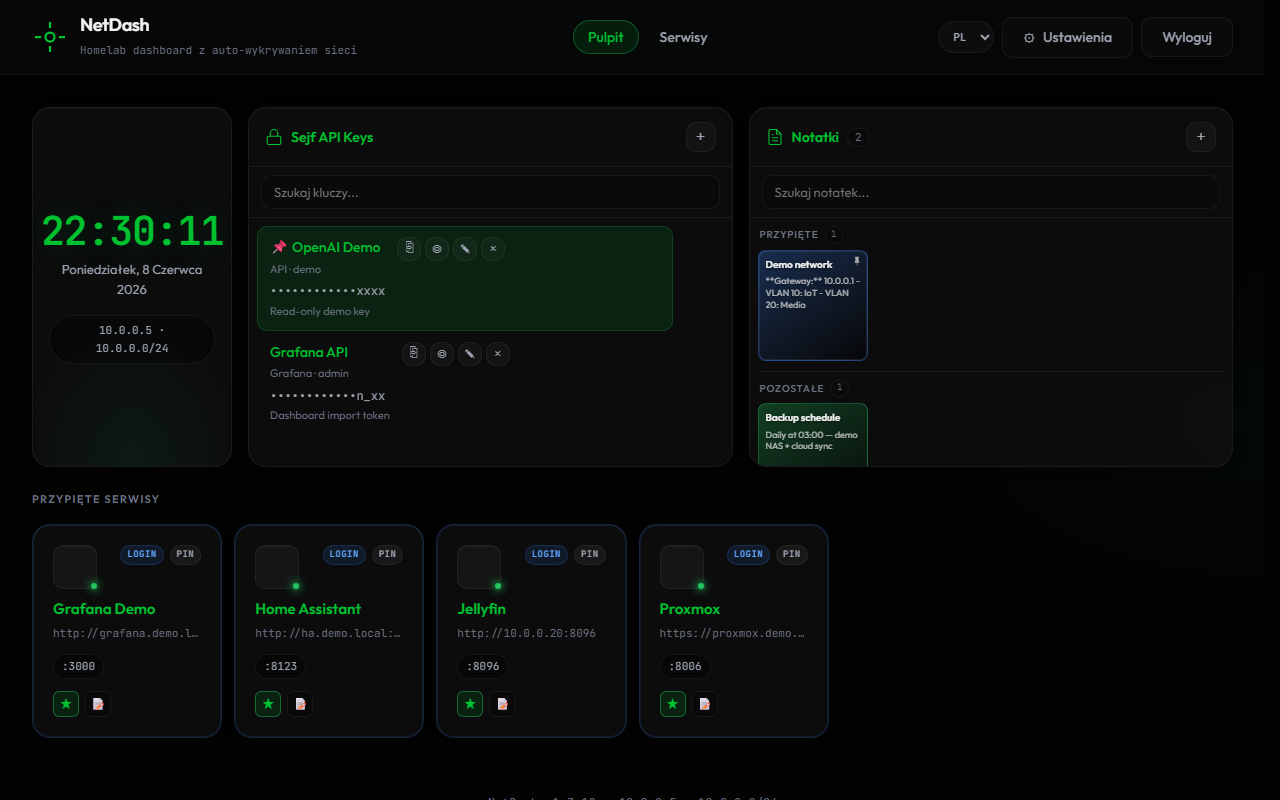Click the padlock icon beside Sejf API Keys
The height and width of the screenshot is (800, 1280).
(273, 137)
